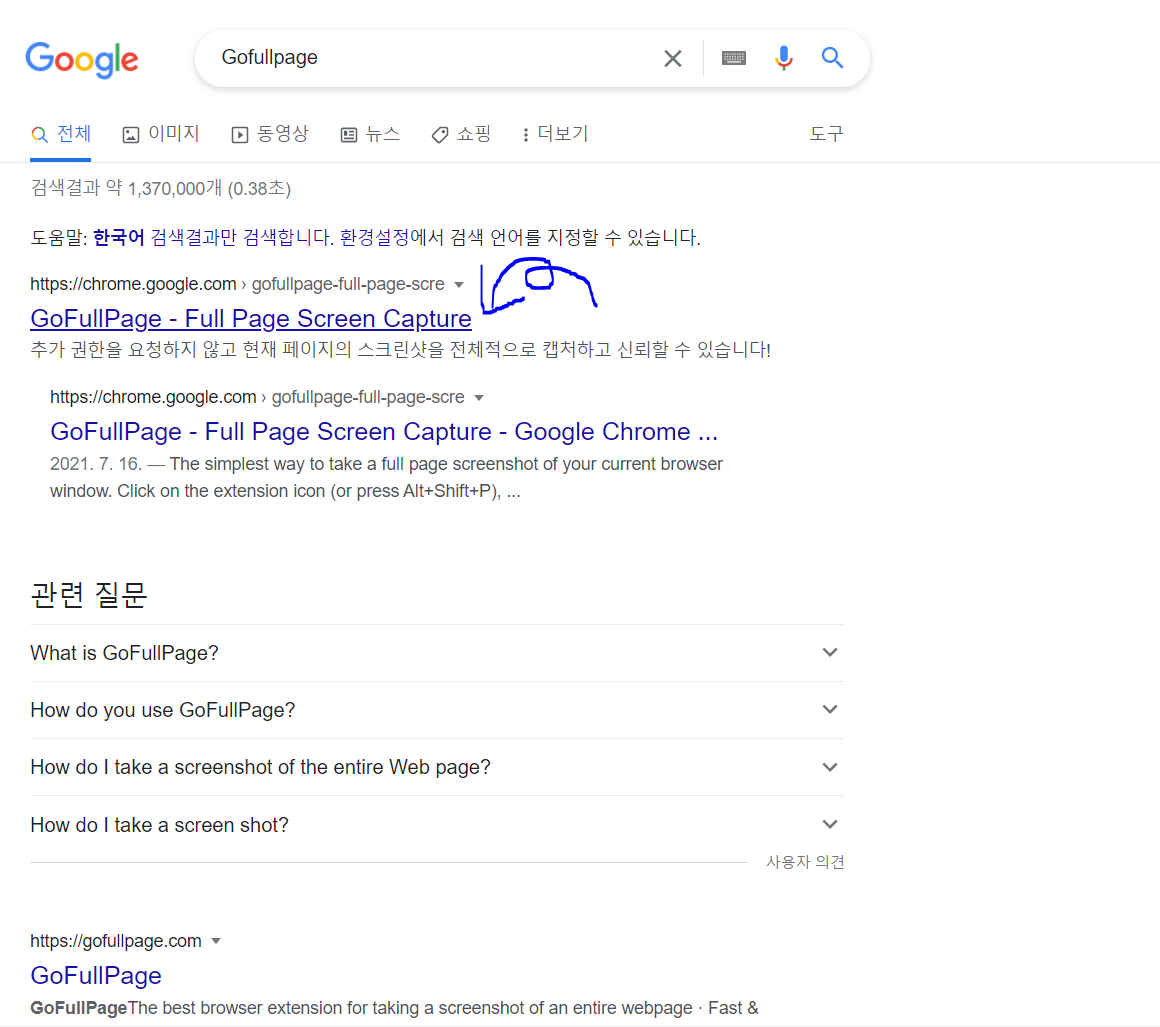Open GoFullPage - Google Chrome result link
Image resolution: width=1160 pixels, height=1027 pixels.
[x=384, y=431]
